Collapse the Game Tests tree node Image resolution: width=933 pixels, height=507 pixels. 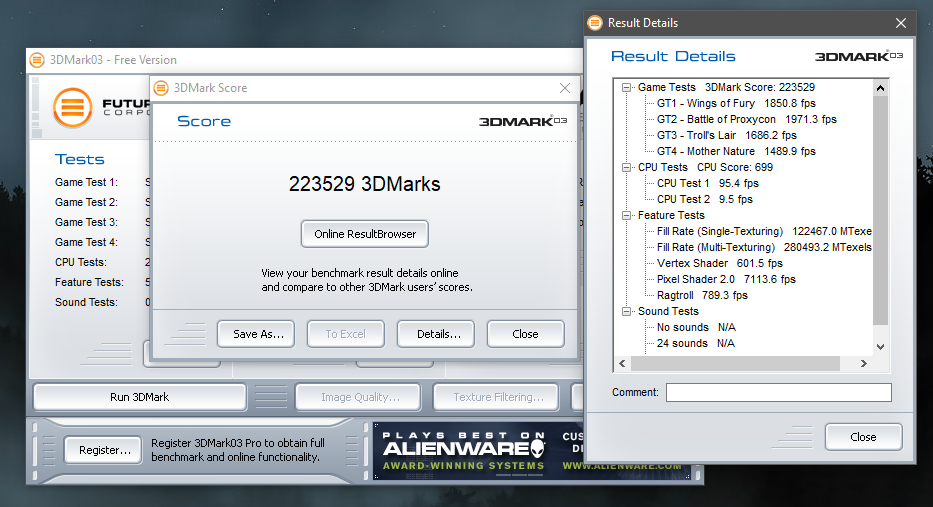coord(626,87)
